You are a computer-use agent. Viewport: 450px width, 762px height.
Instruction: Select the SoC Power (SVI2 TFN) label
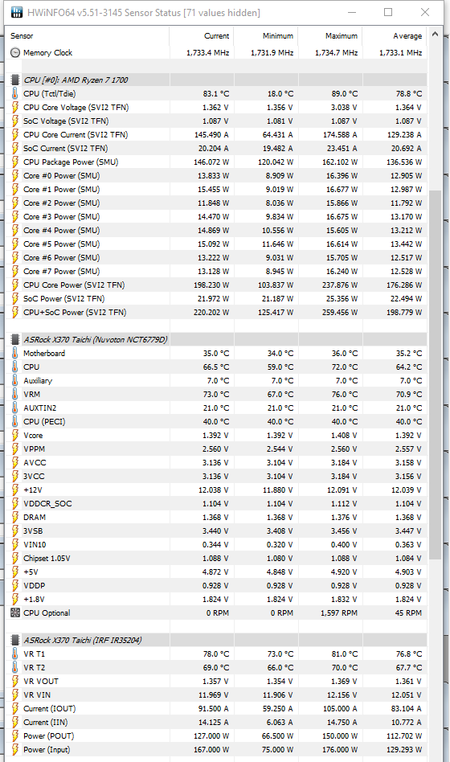tap(64, 298)
